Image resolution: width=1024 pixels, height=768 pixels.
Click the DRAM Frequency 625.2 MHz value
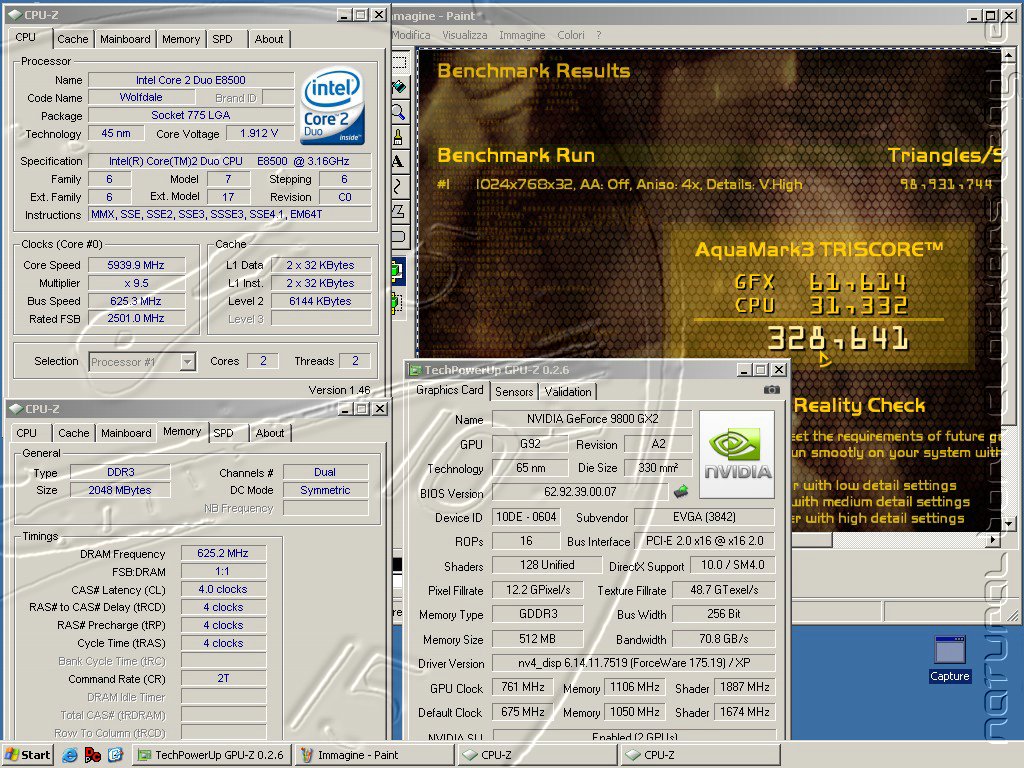point(223,553)
